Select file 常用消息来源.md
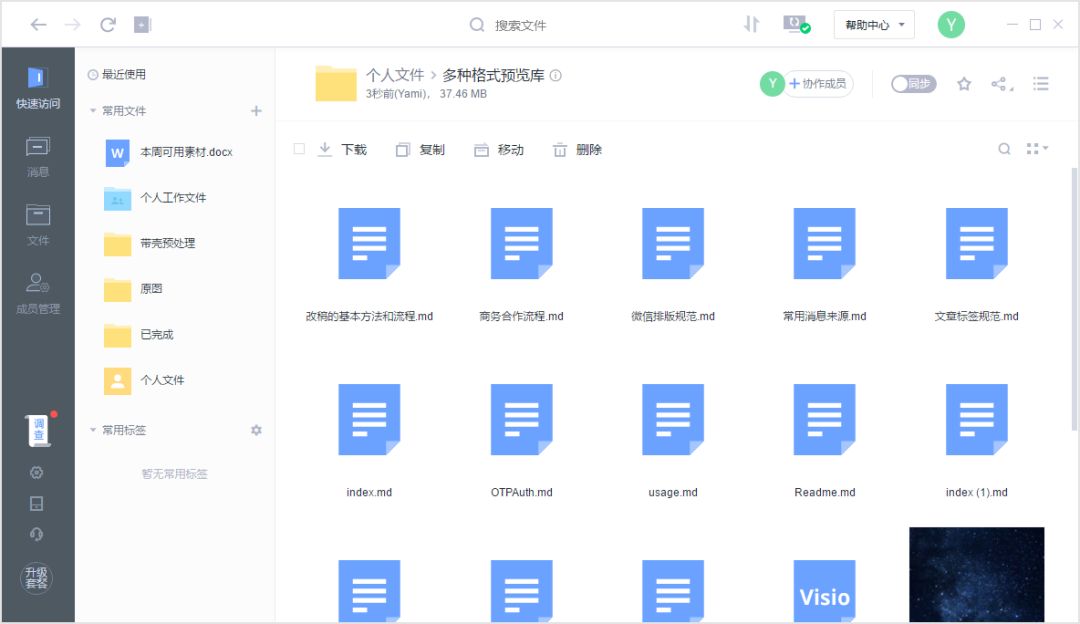The width and height of the screenshot is (1080, 624). (x=824, y=264)
